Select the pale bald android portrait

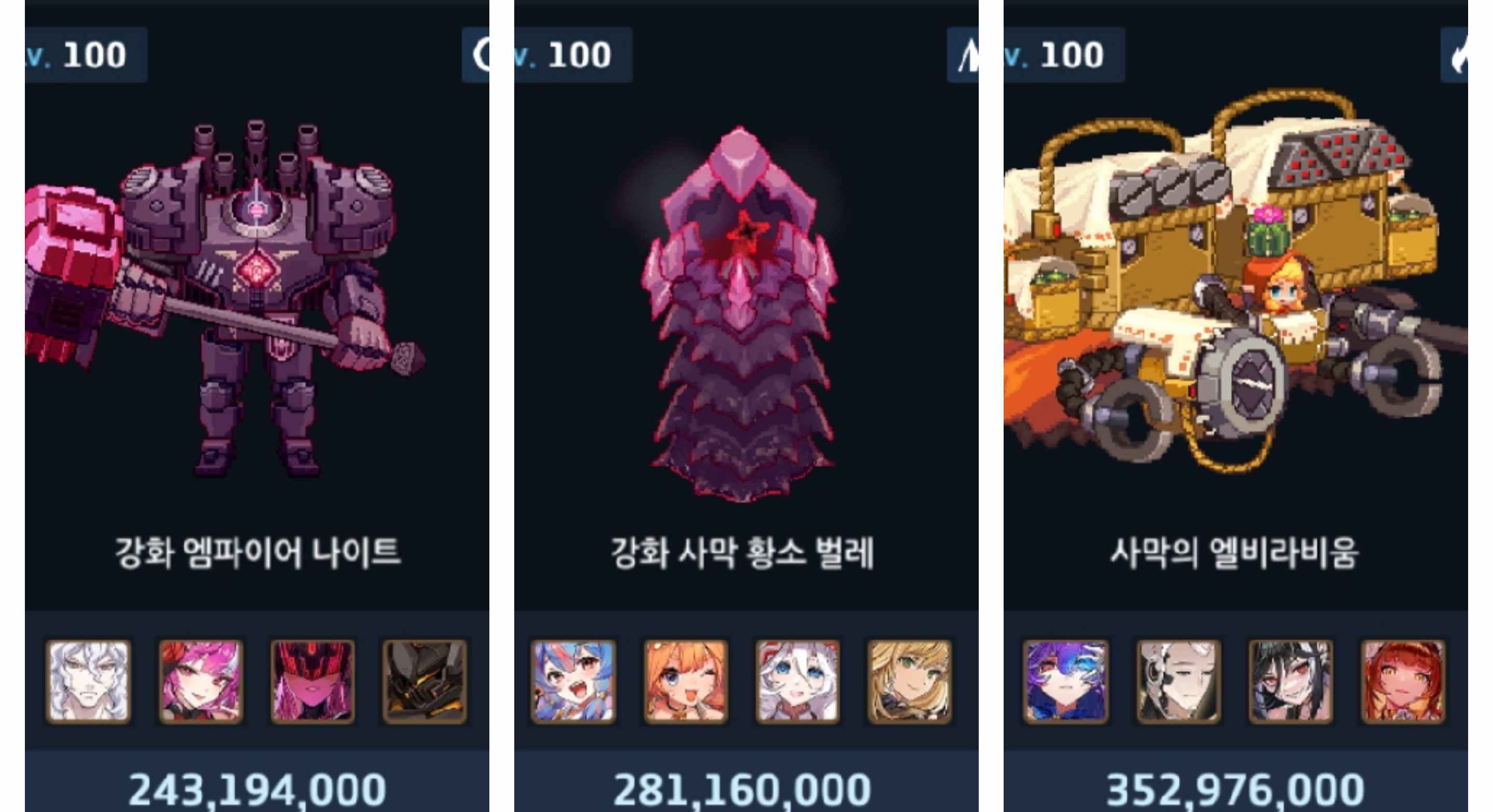coord(1178,681)
